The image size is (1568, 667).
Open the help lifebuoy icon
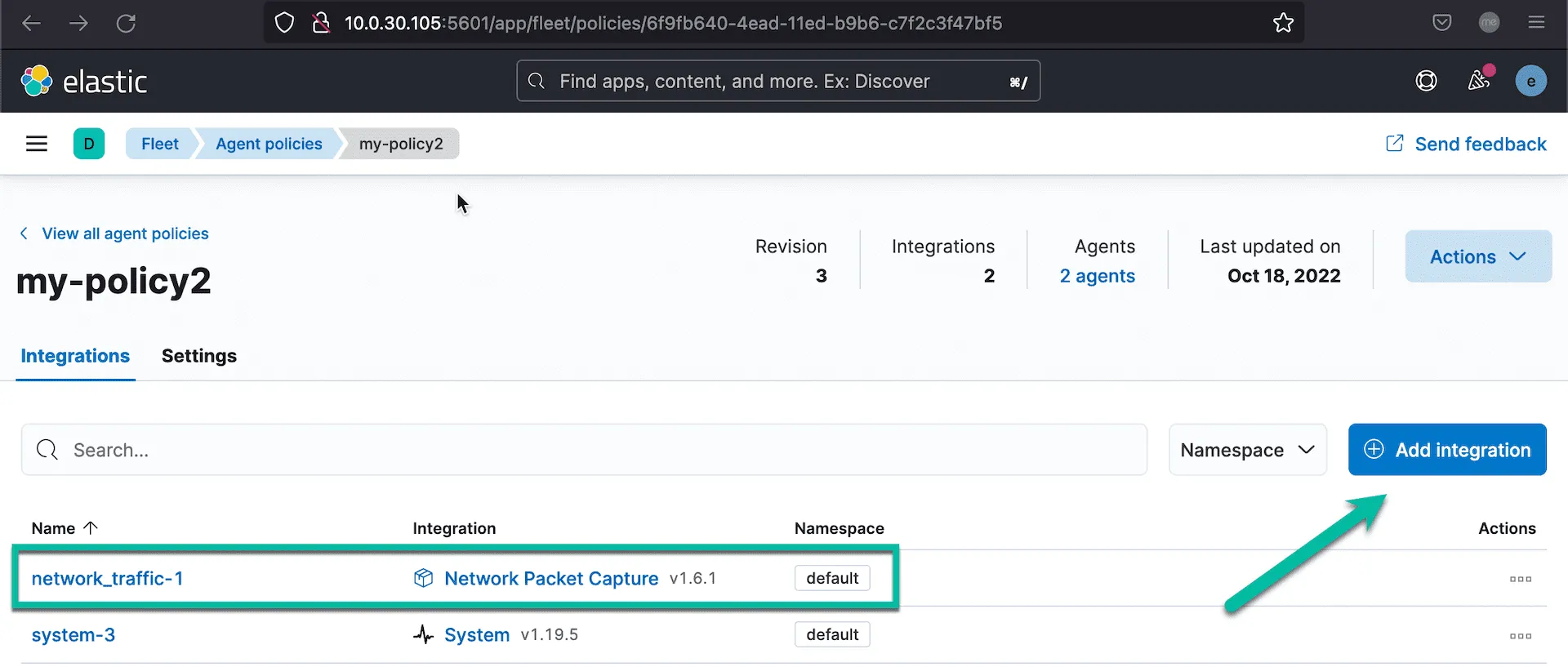[1426, 81]
